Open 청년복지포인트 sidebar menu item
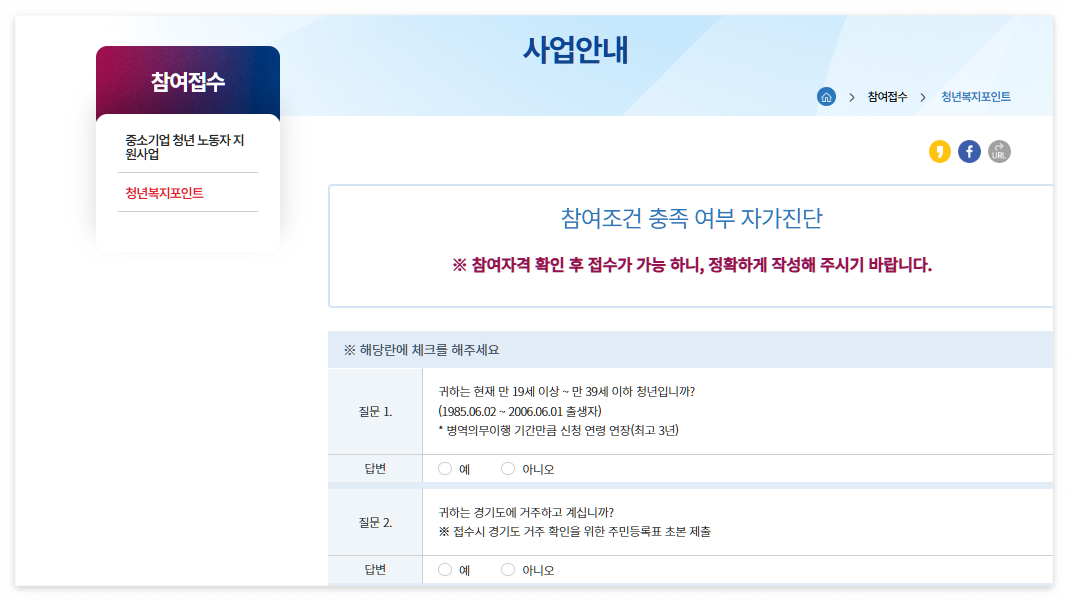This screenshot has height=601, width=1068. [164, 194]
